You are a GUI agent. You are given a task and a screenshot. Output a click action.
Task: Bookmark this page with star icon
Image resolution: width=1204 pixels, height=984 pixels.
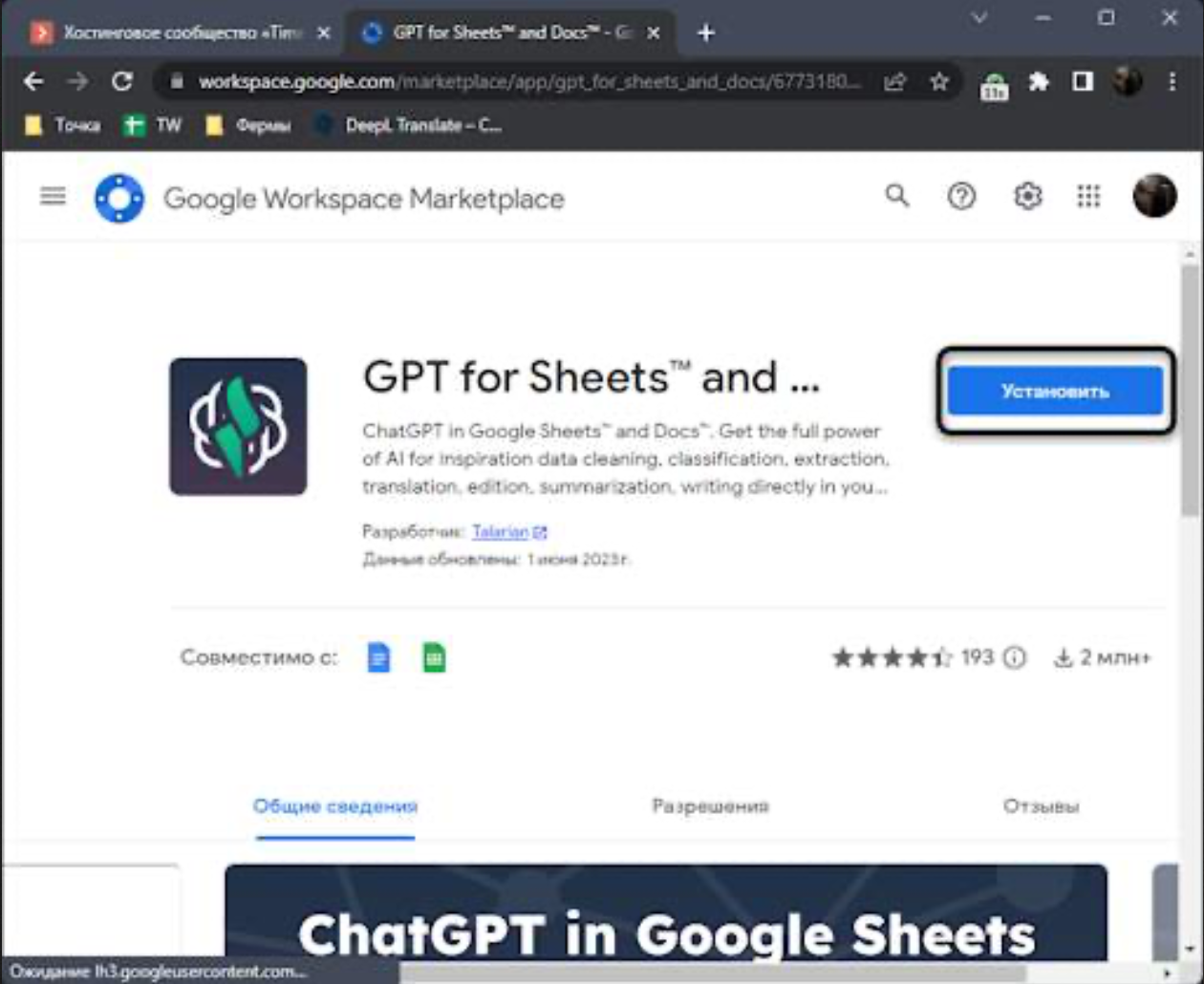pos(939,82)
